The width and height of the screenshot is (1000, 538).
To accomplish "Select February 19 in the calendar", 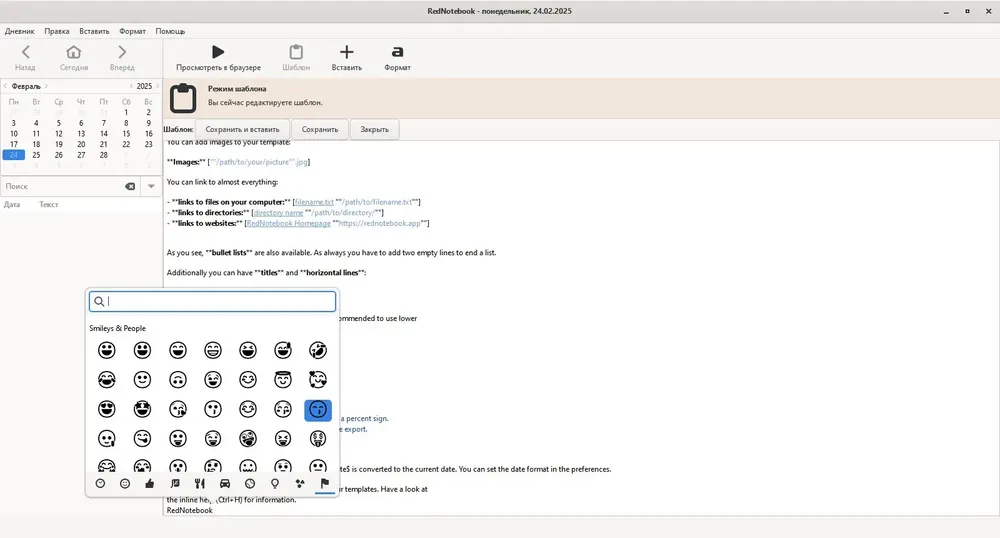I will (x=59, y=145).
